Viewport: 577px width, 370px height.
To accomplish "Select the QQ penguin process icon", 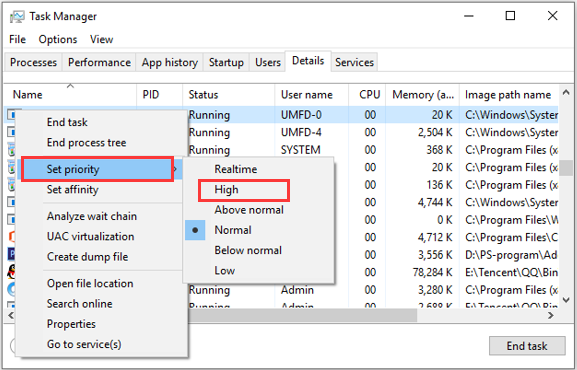I will 11,272.
